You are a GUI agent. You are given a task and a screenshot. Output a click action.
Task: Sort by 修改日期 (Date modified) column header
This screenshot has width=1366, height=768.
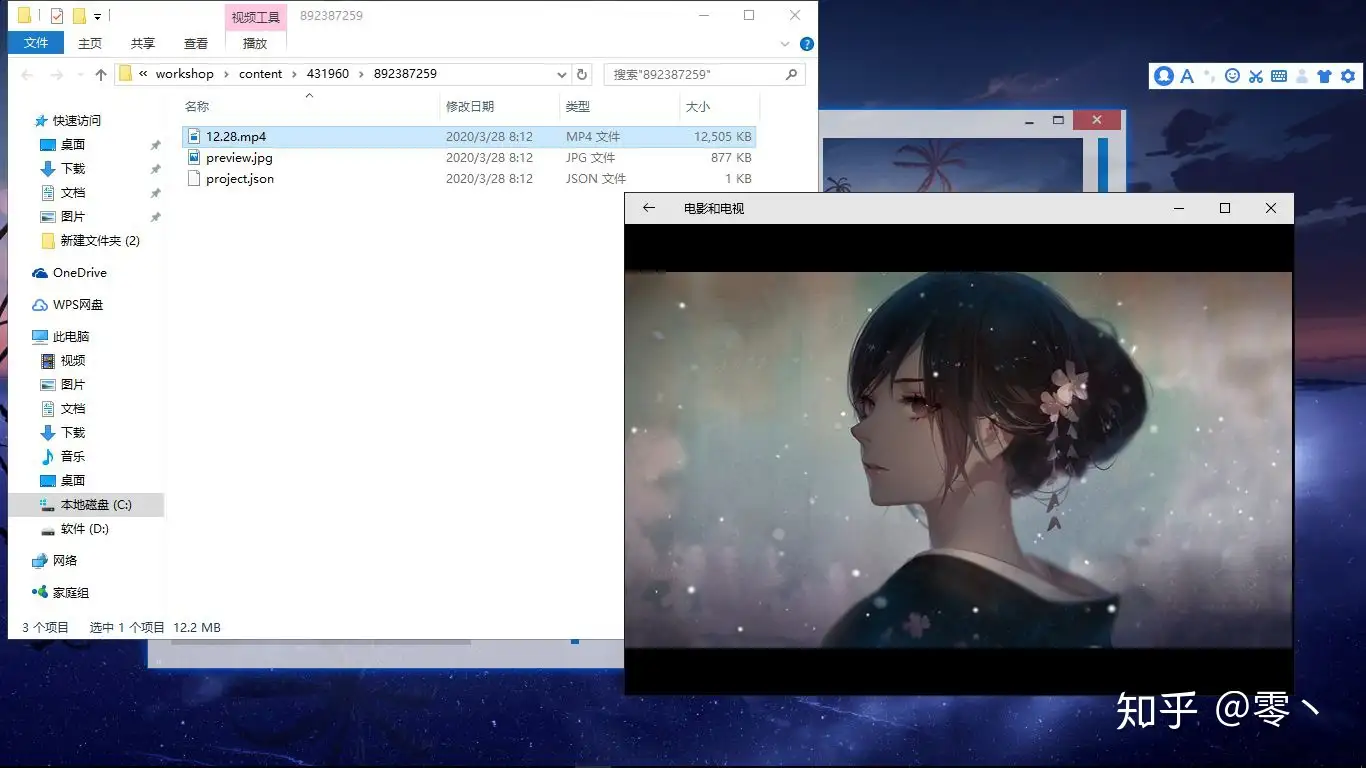499,106
